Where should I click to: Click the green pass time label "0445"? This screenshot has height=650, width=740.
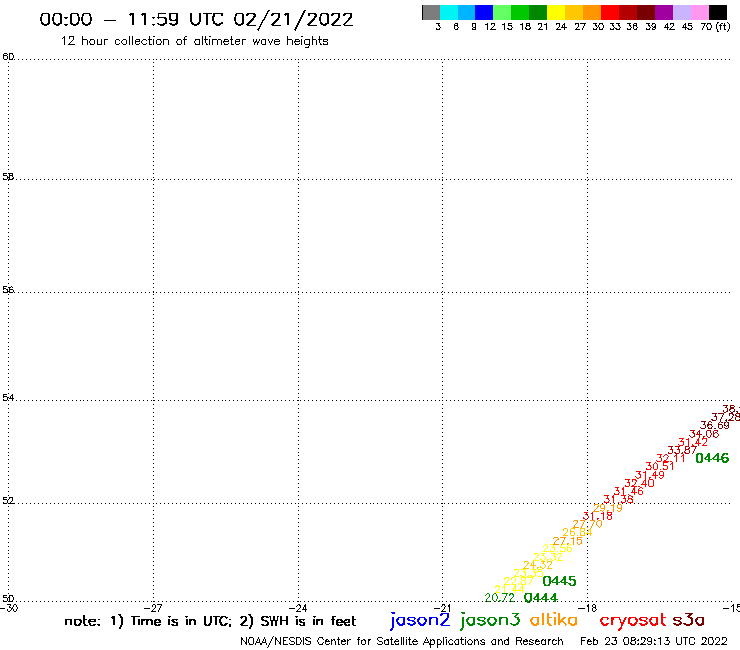click(x=559, y=581)
